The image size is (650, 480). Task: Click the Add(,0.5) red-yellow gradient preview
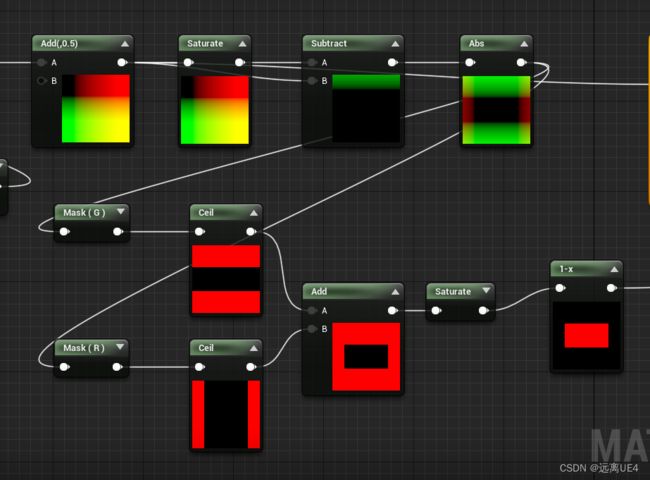click(96, 109)
